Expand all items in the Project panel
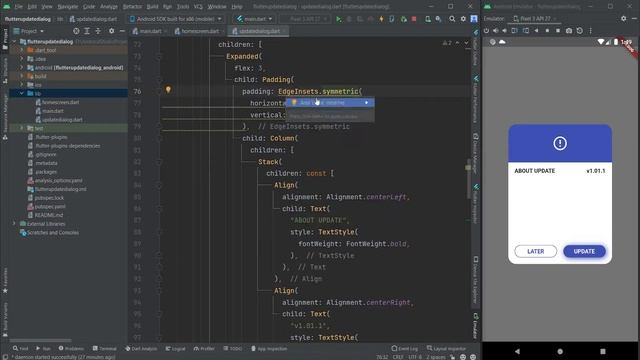The height and width of the screenshot is (360, 640). (87, 31)
